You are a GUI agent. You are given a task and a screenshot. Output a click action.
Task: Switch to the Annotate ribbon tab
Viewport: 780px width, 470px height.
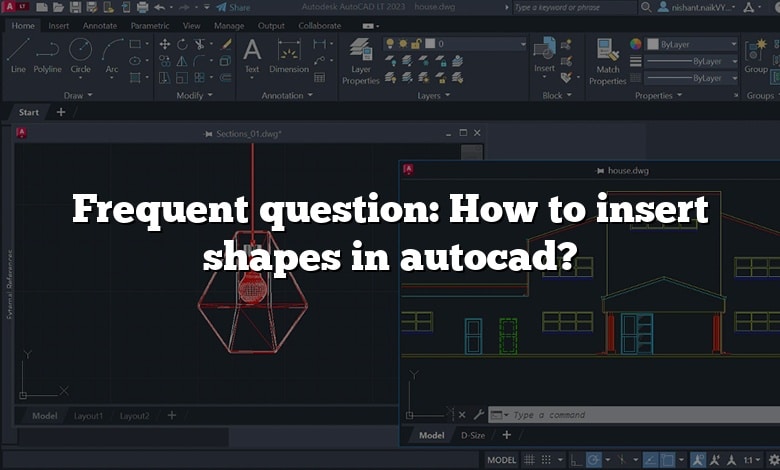[x=99, y=25]
